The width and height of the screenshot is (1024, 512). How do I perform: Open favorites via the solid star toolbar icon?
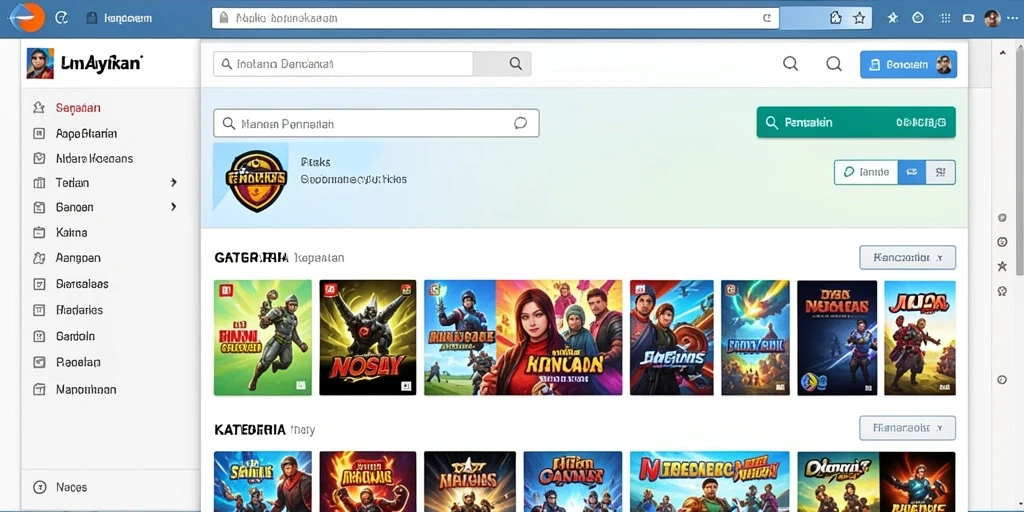[x=893, y=18]
